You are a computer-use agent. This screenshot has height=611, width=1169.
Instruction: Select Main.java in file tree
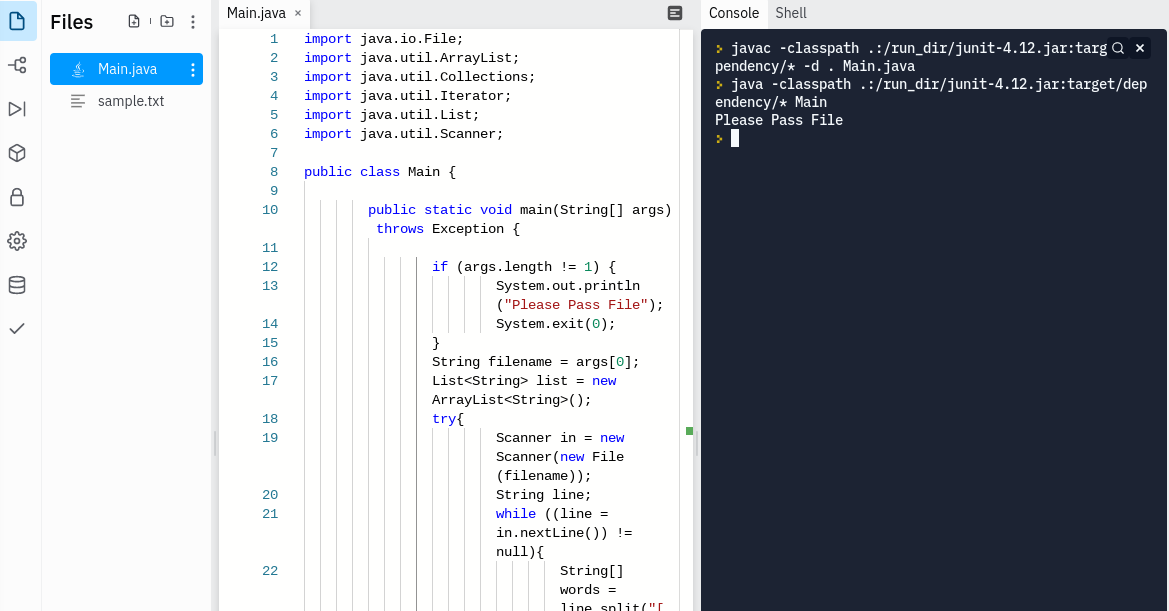(x=126, y=69)
